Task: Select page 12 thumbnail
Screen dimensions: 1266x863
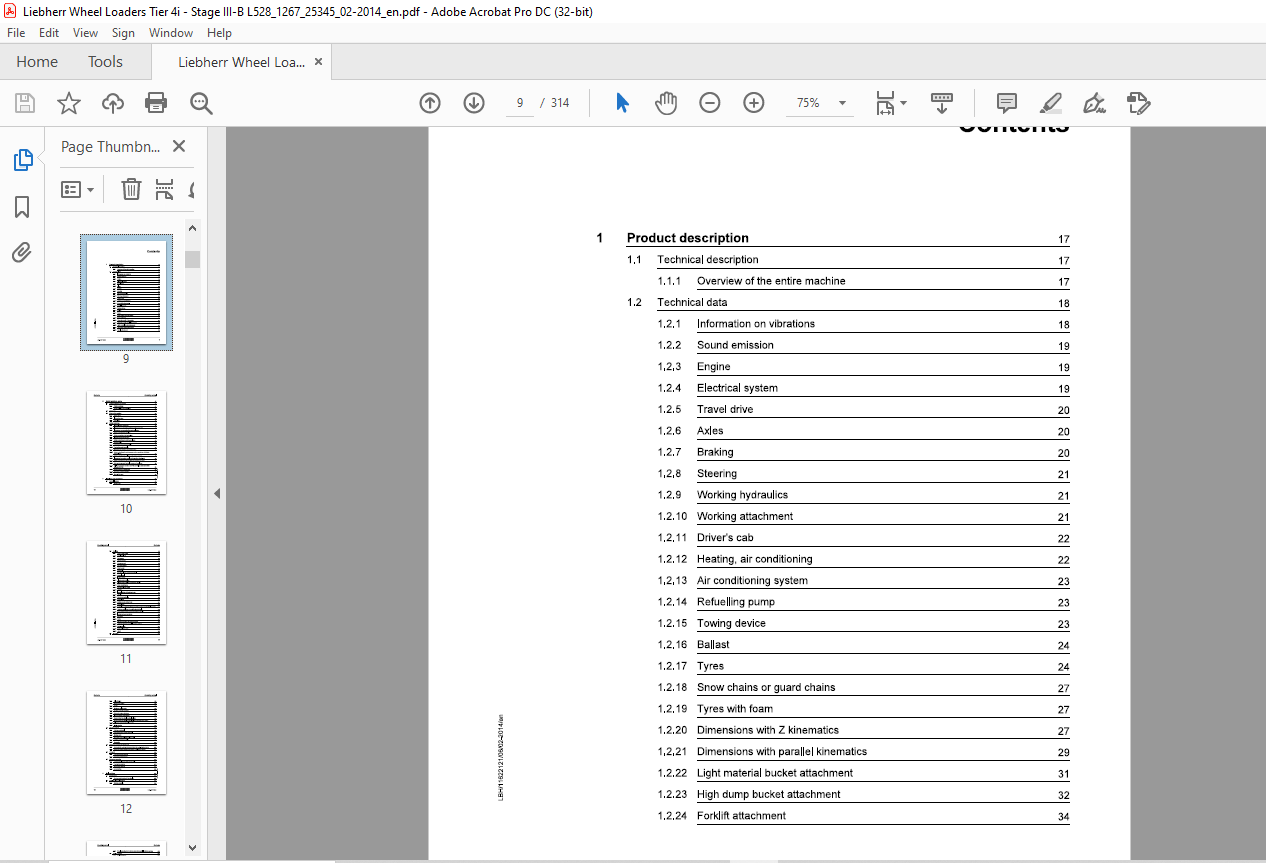Action: (x=126, y=742)
